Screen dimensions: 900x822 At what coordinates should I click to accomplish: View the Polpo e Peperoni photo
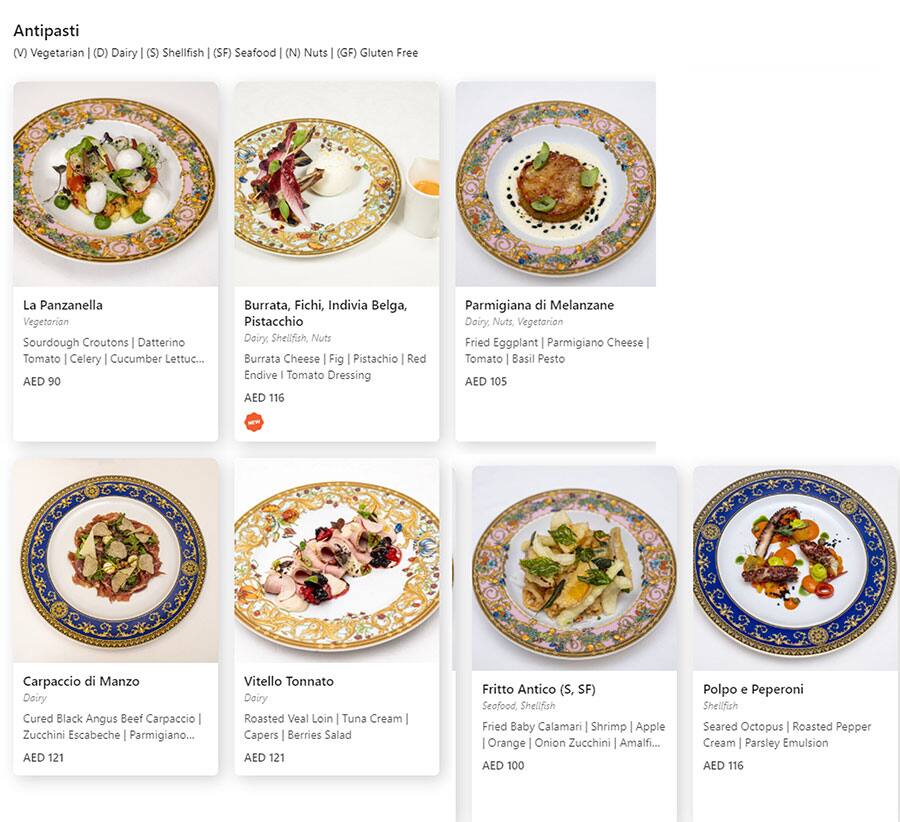pyautogui.click(x=795, y=568)
